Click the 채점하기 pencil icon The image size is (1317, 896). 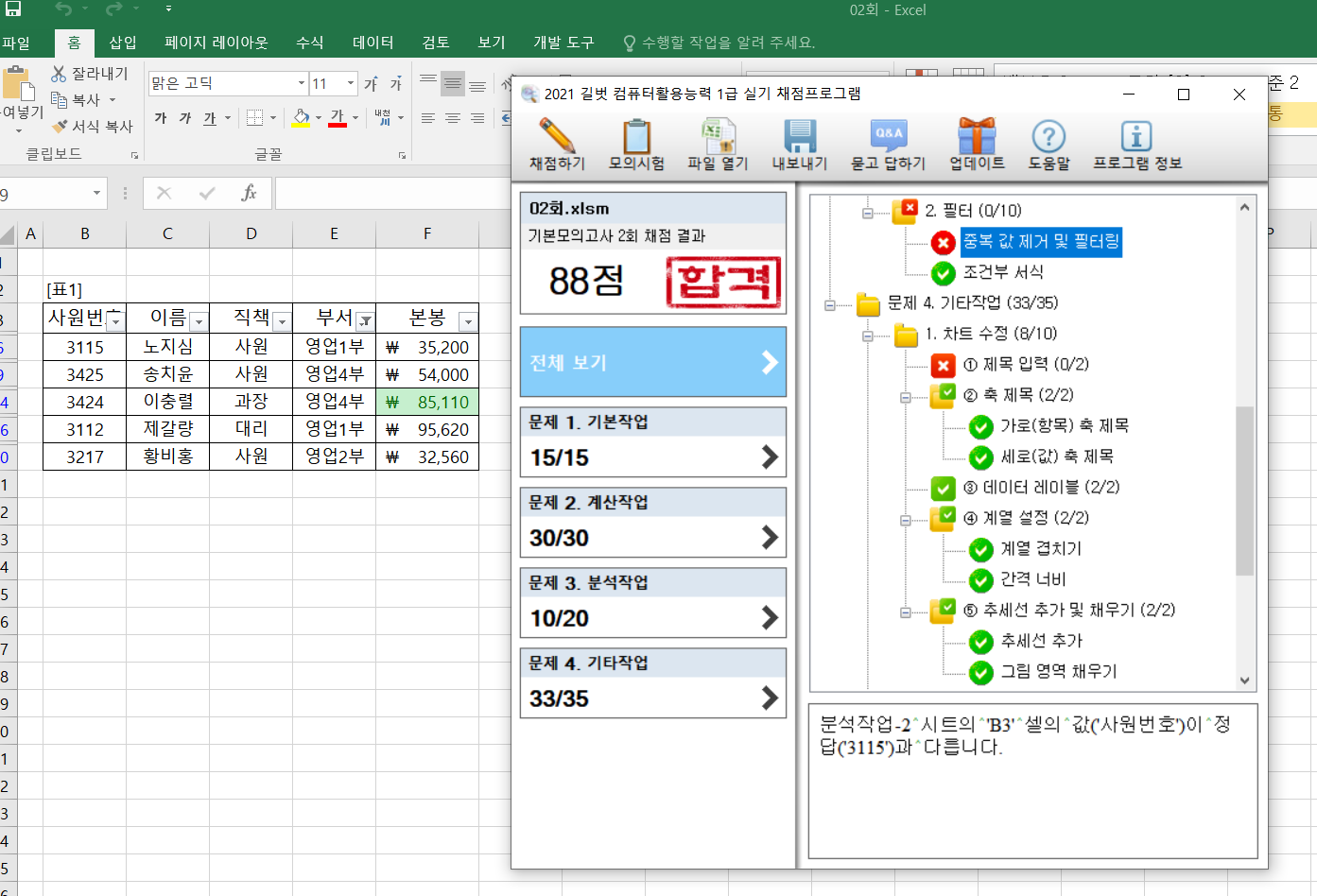[556, 138]
